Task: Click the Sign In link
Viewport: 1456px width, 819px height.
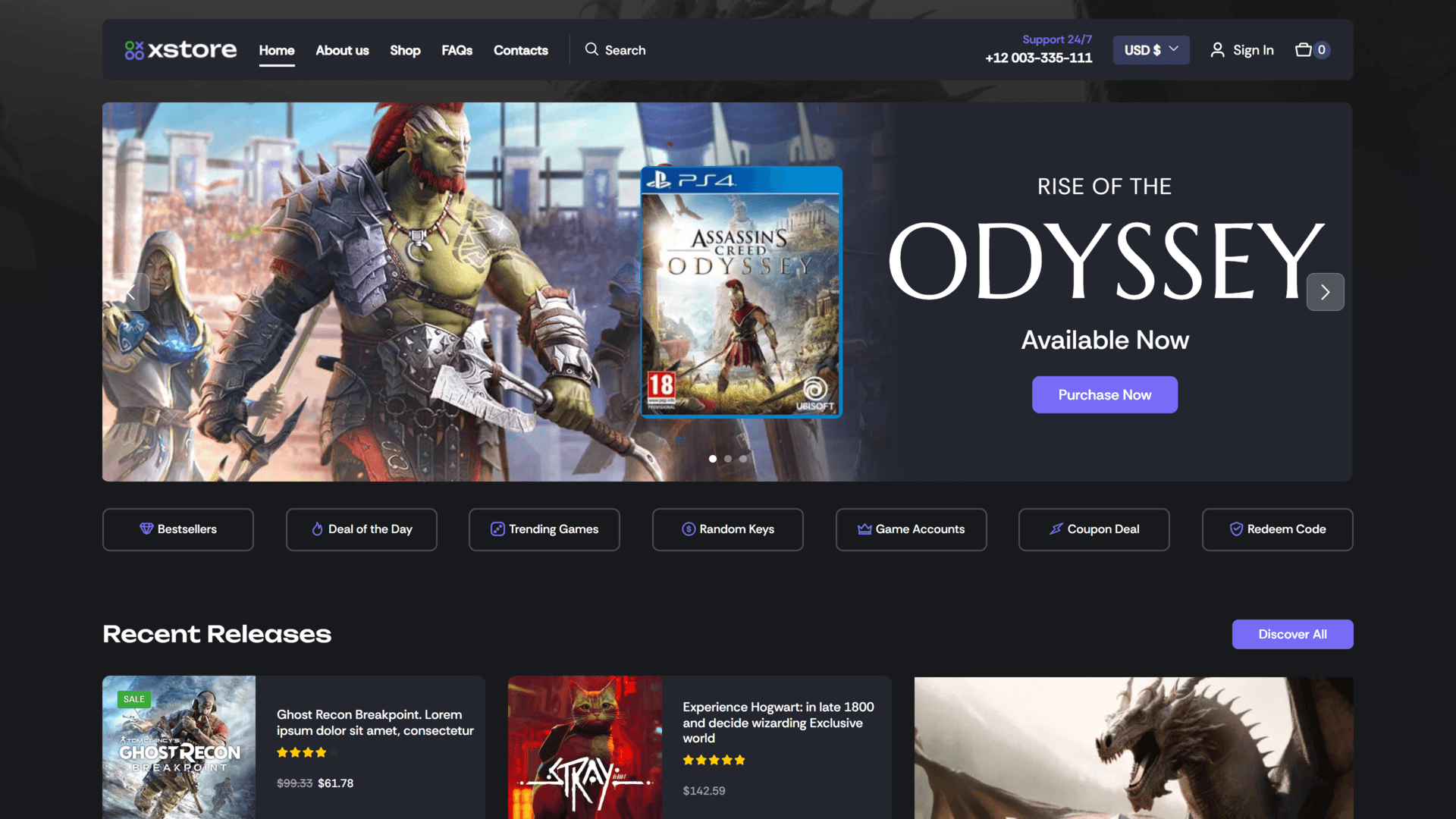Action: [x=1254, y=50]
